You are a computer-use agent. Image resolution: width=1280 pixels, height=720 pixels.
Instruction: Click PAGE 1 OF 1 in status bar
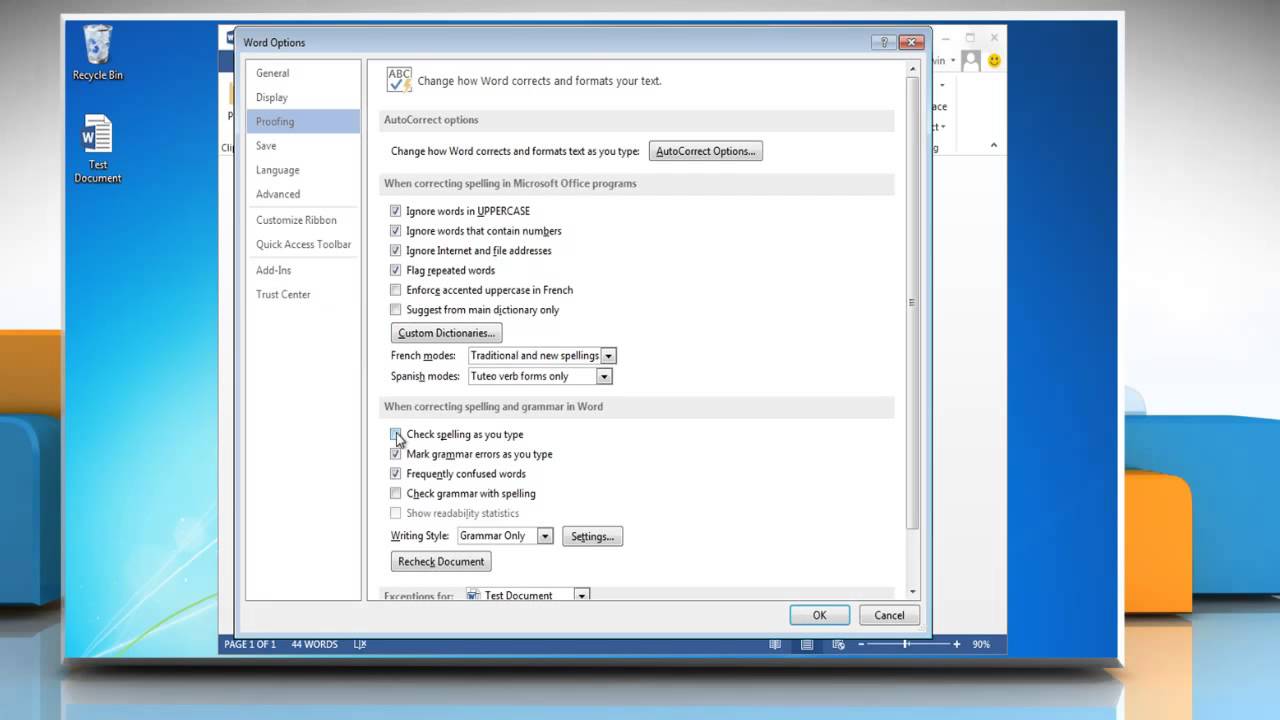point(250,645)
